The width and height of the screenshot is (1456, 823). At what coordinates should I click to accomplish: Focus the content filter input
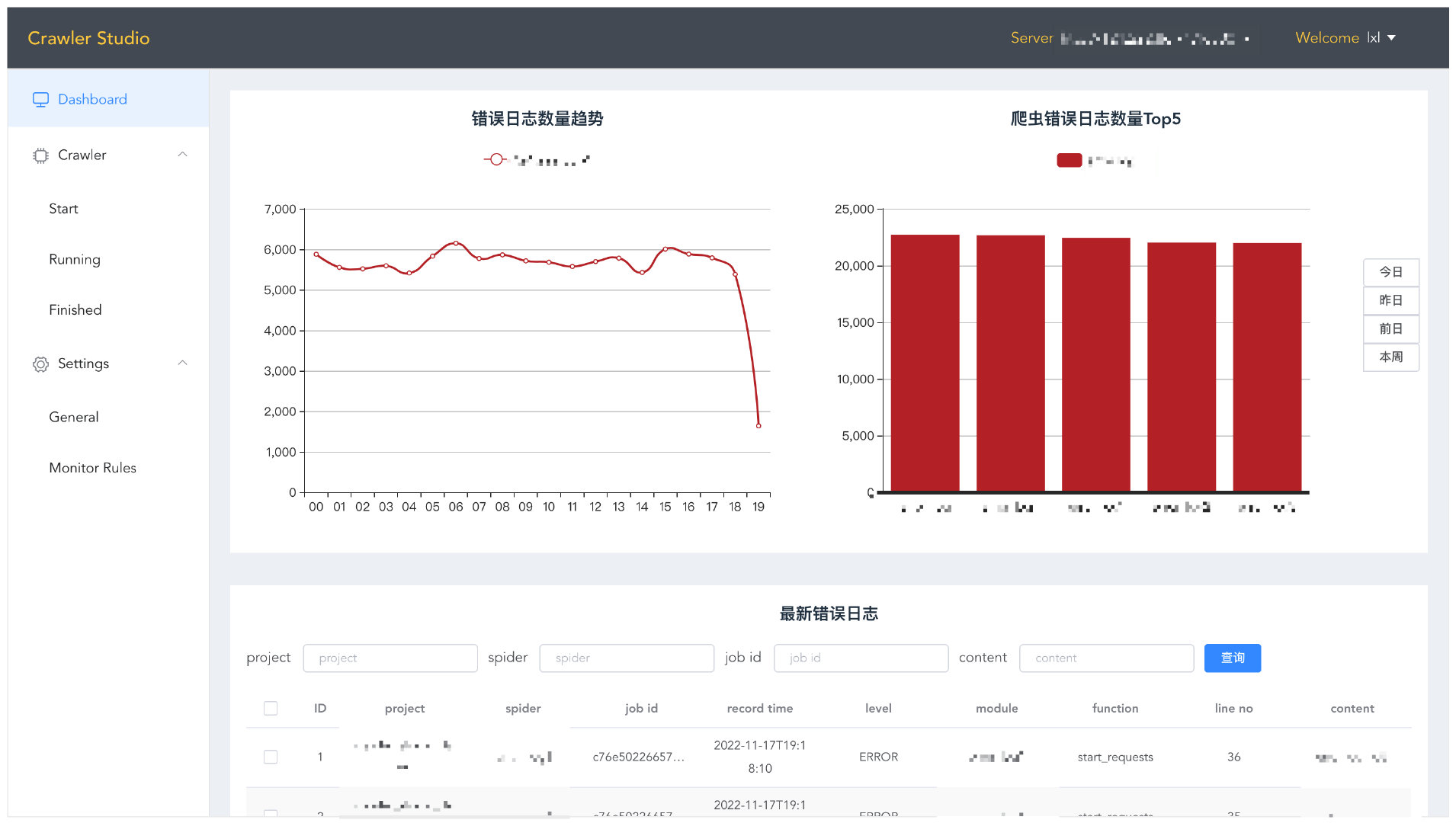tap(1106, 658)
